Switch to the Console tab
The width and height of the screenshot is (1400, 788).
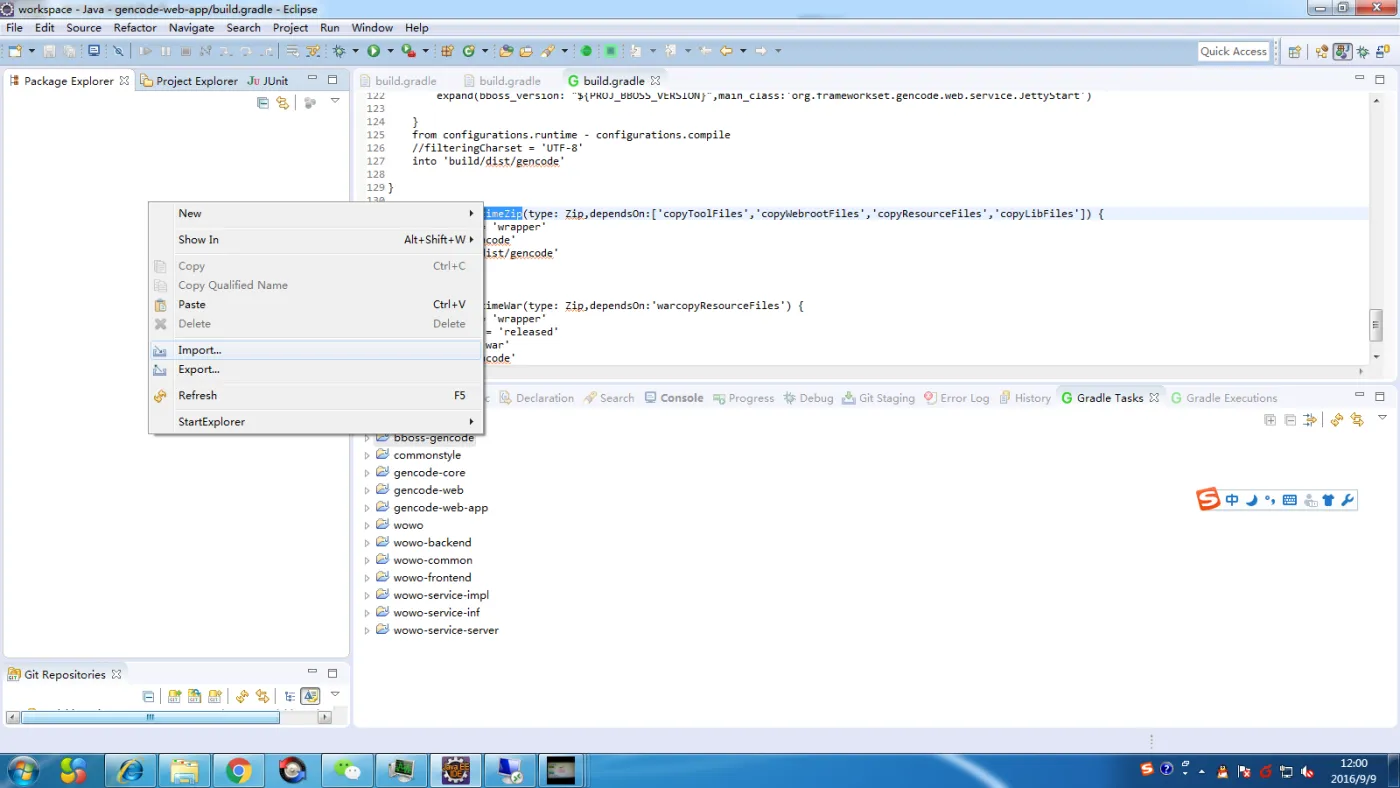[674, 398]
